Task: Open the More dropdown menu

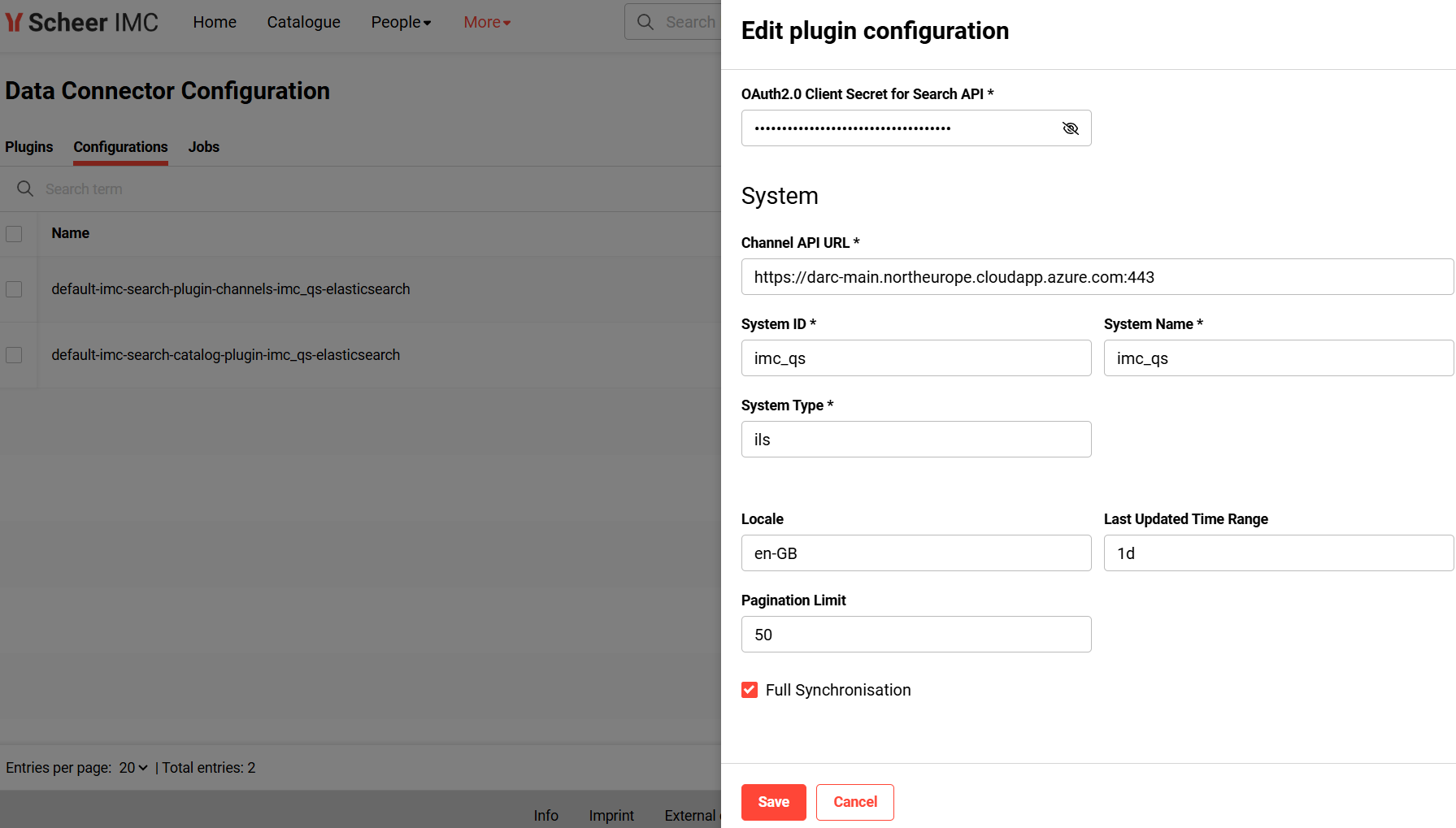Action: [486, 22]
